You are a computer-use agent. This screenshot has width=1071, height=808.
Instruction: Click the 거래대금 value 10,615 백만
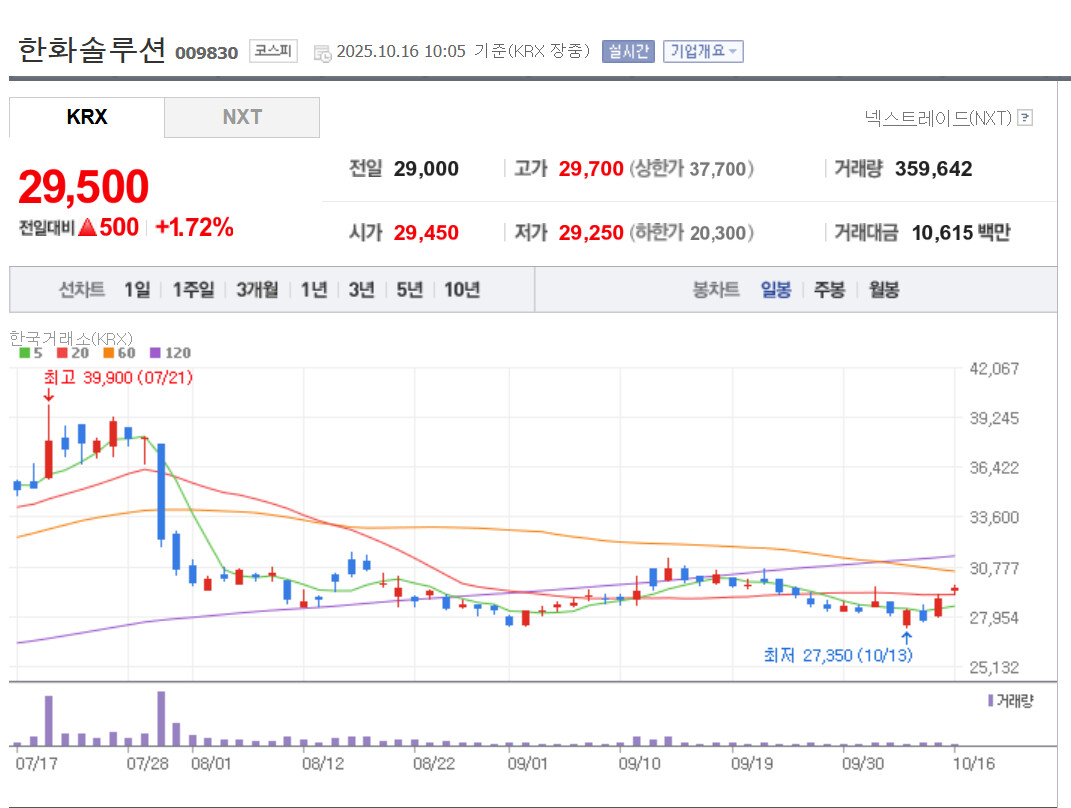961,233
